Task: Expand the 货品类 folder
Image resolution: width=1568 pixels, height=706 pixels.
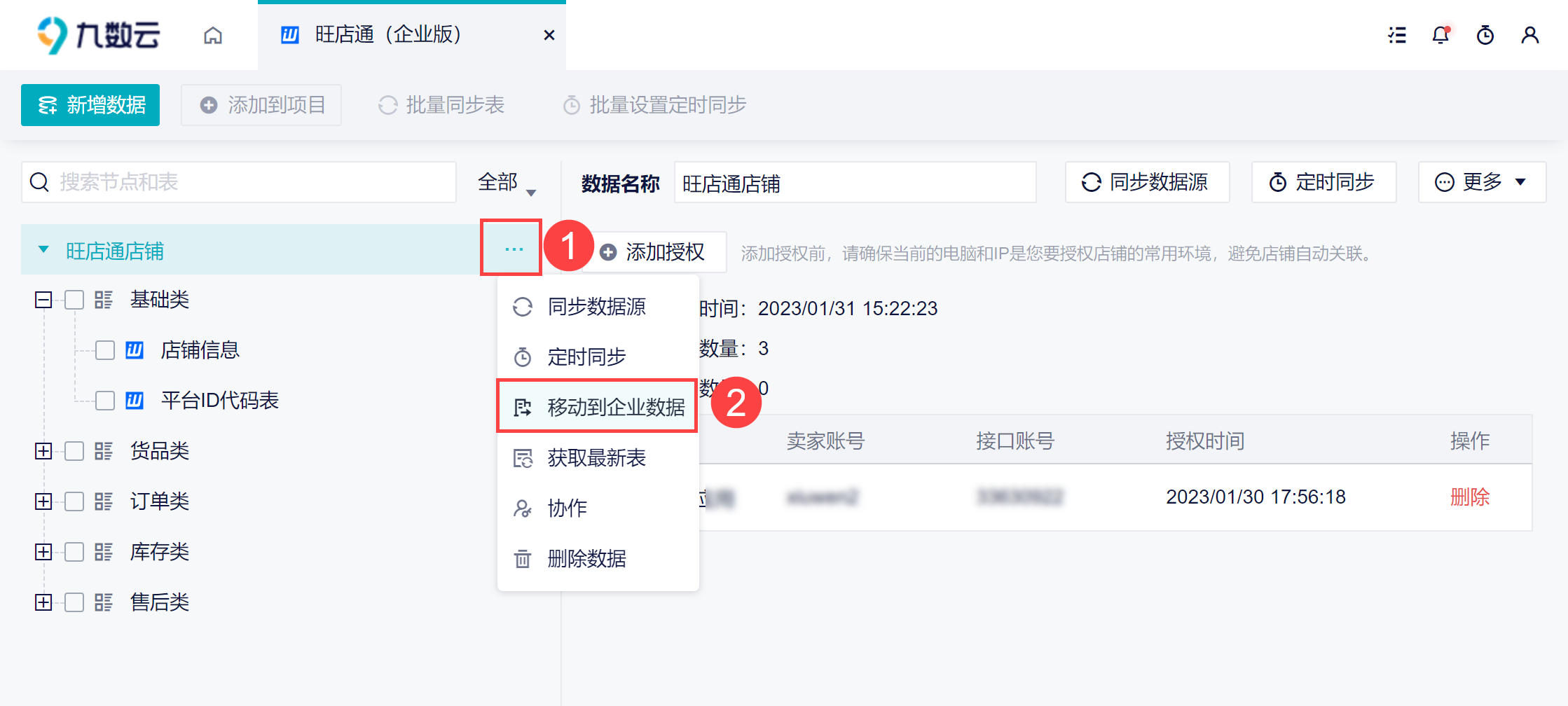Action: point(43,451)
